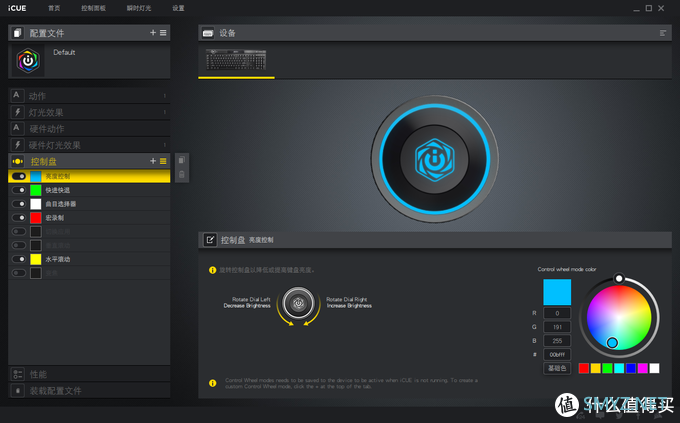The width and height of the screenshot is (680, 423).
Task: Expand the 性能 performance section
Action: (89, 374)
